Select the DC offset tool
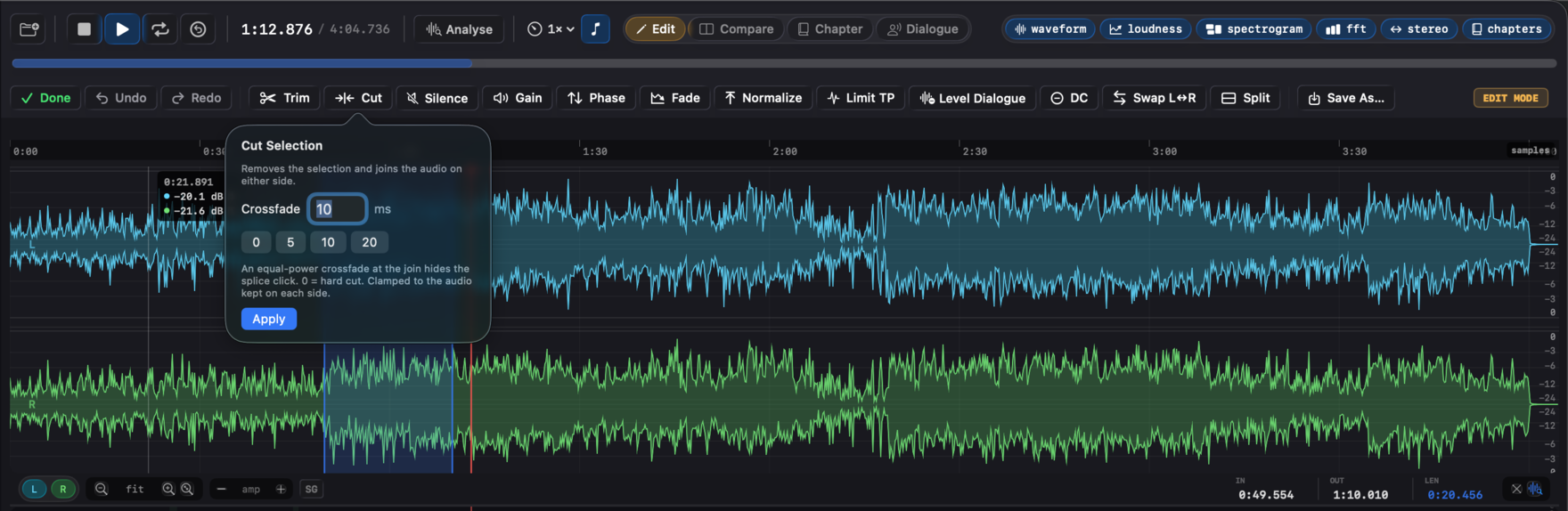Image resolution: width=1568 pixels, height=511 pixels. click(1069, 98)
